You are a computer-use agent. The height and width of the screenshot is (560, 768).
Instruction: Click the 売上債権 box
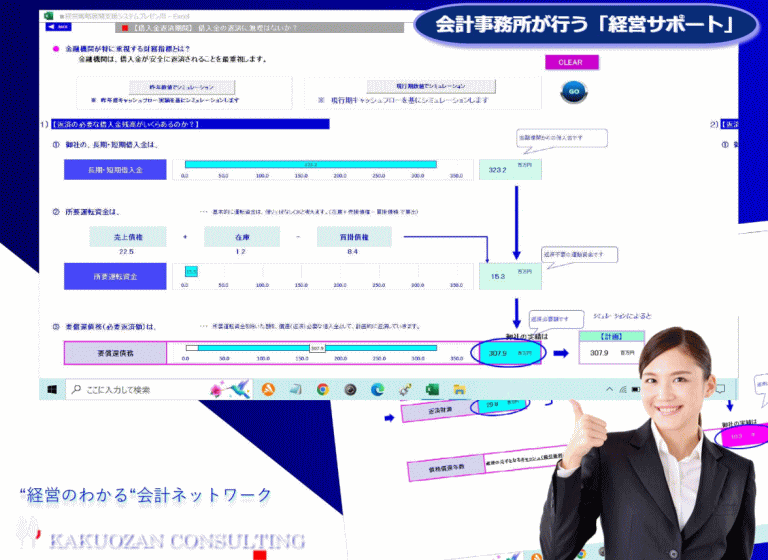[x=128, y=237]
